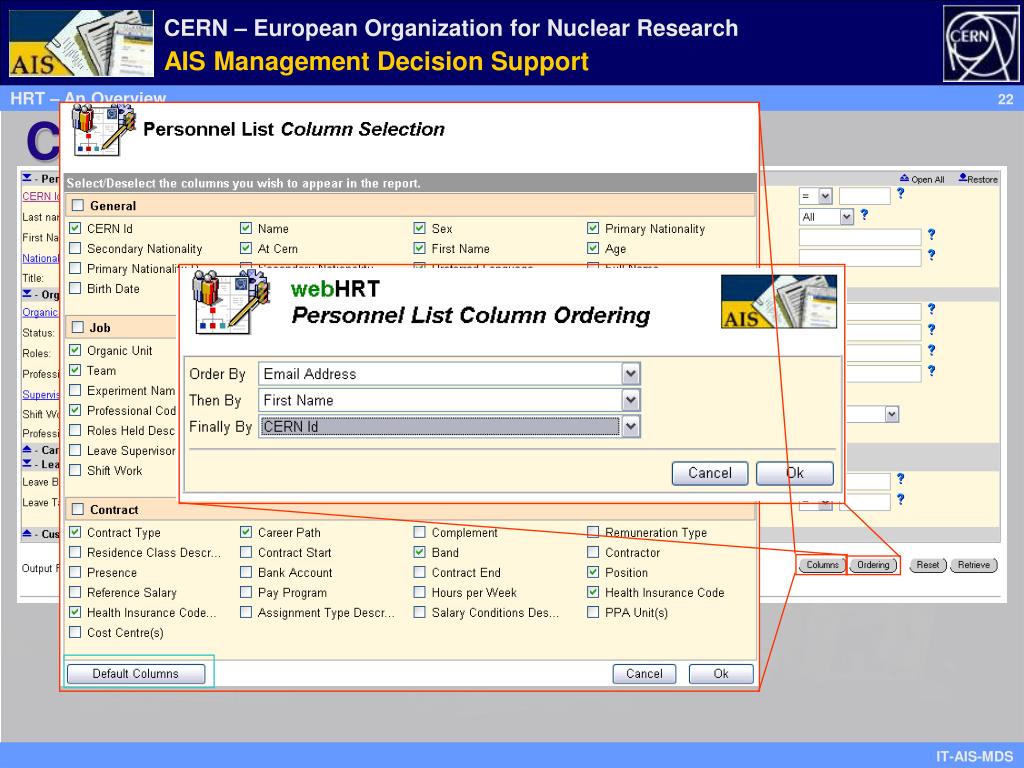Click the Default Columns button

(x=136, y=673)
